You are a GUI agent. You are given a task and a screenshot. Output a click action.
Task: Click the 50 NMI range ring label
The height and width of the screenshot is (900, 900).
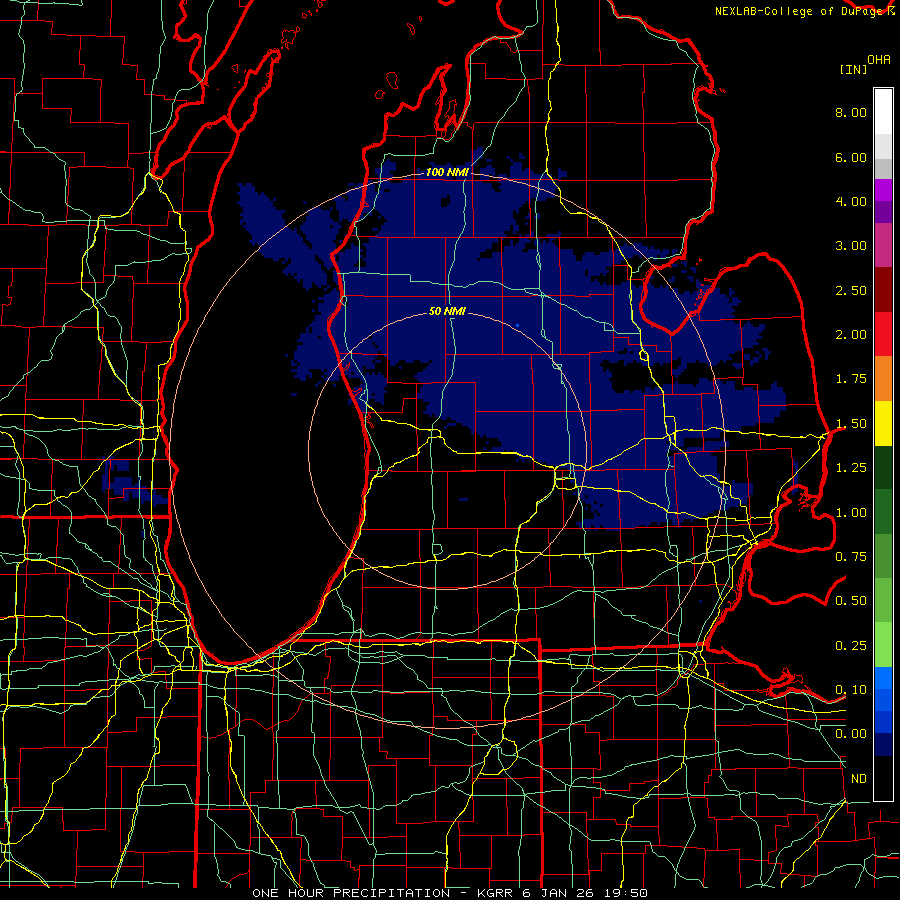coord(447,311)
